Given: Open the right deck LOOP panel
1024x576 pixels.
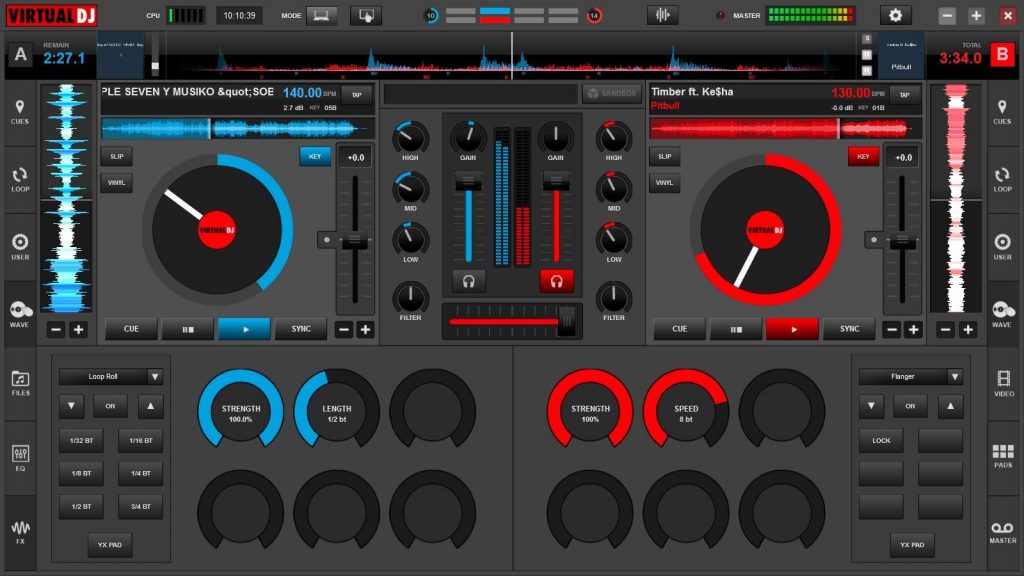Looking at the screenshot, I should [1002, 180].
